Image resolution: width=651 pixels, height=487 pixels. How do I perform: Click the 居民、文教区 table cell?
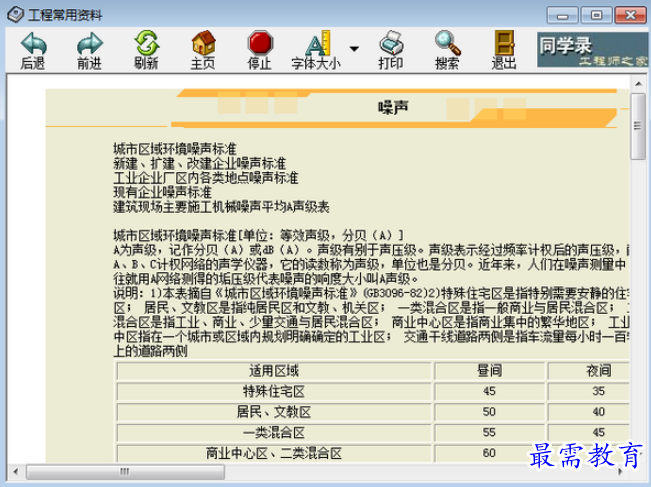click(274, 412)
